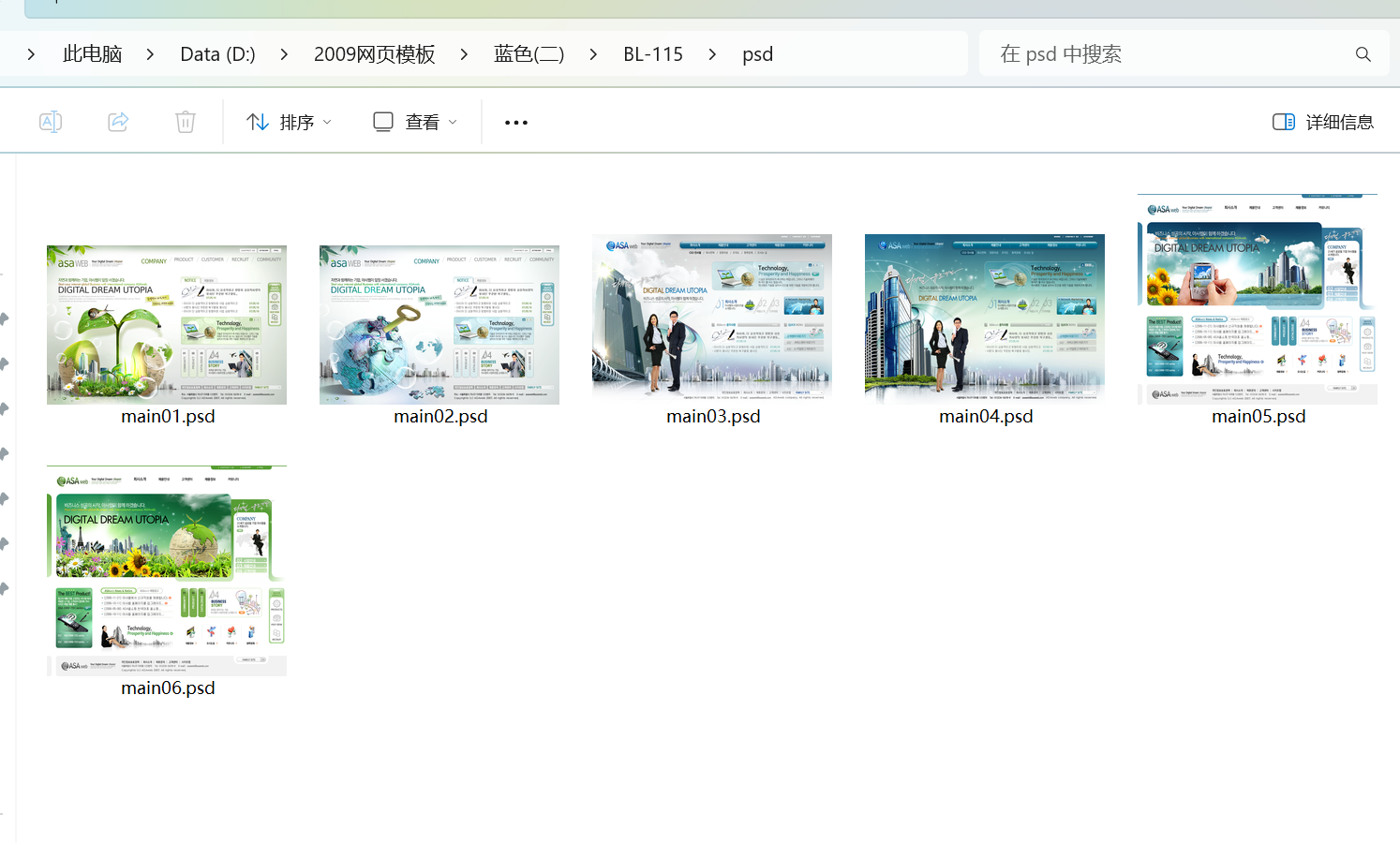Image resolution: width=1400 pixels, height=843 pixels.
Task: Open the three-dot more options menu
Action: coord(516,123)
